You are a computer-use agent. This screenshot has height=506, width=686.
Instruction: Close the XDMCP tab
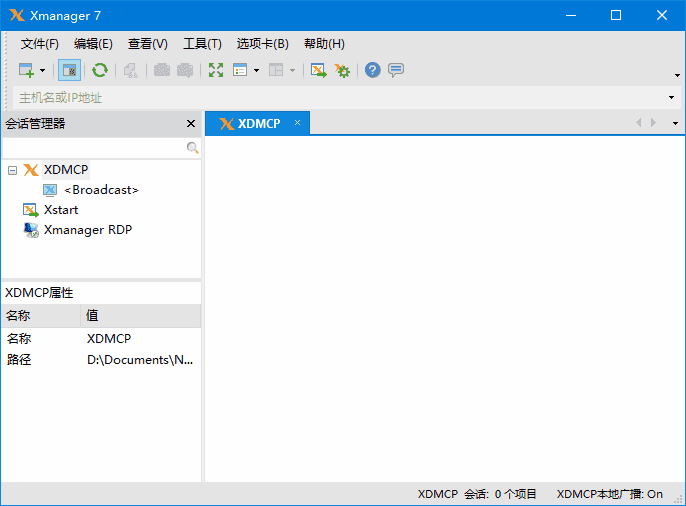point(296,123)
